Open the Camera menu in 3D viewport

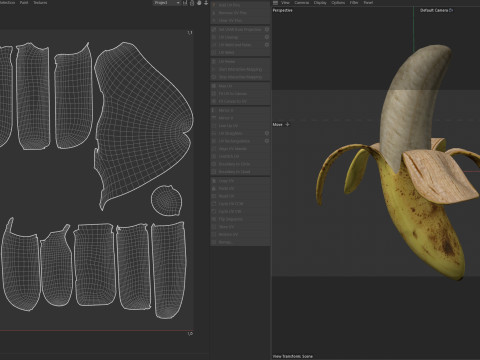coord(302,3)
